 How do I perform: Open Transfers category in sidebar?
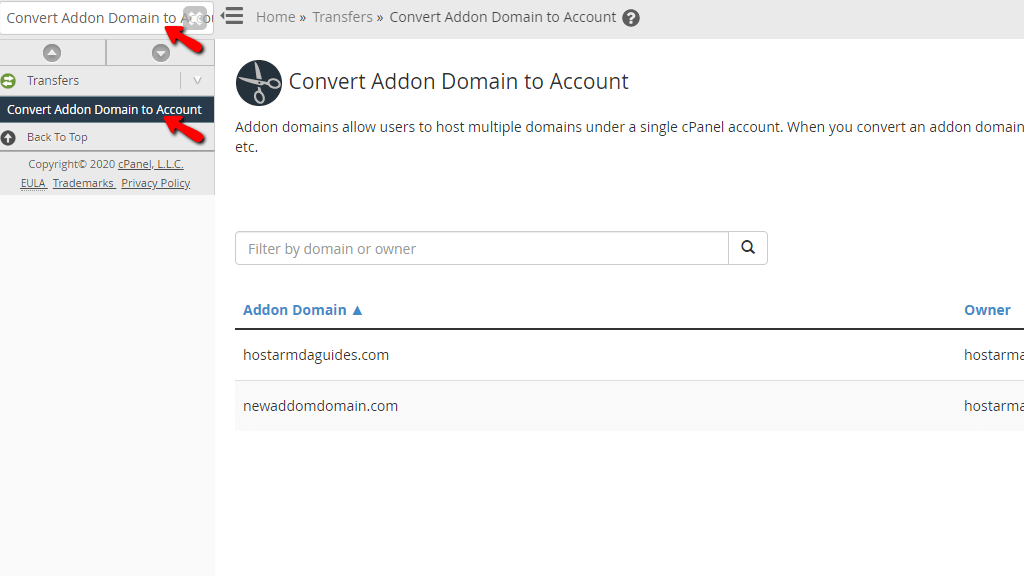[53, 80]
